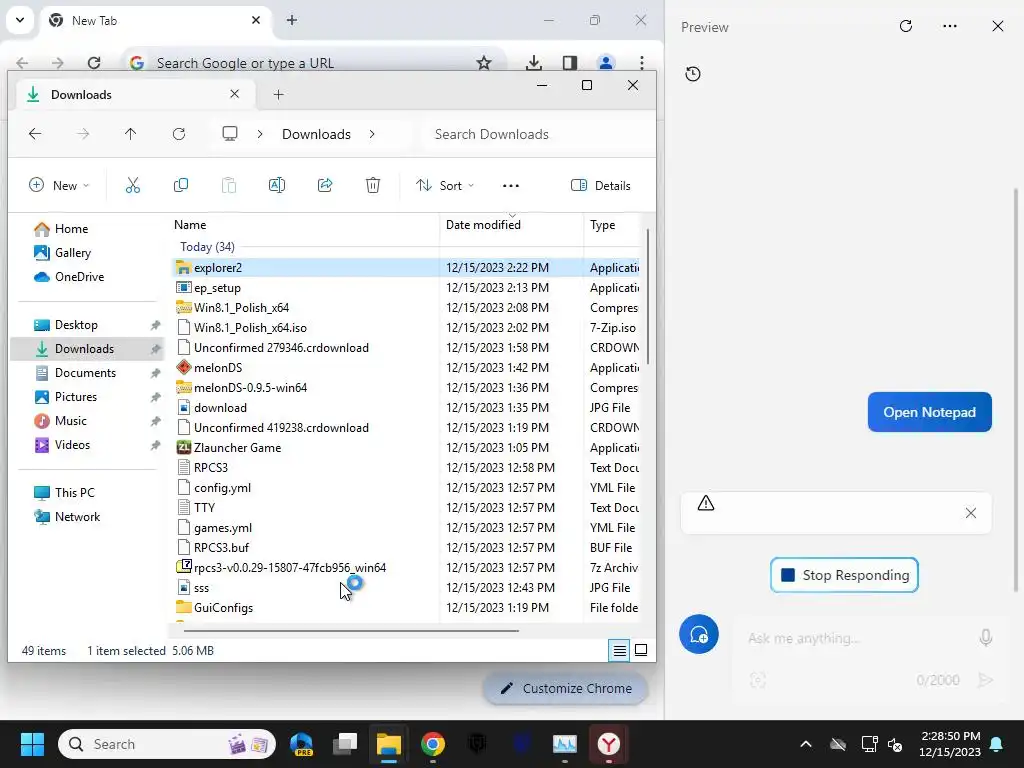Add a new Explorer tab
The height and width of the screenshot is (768, 1024).
tap(278, 95)
